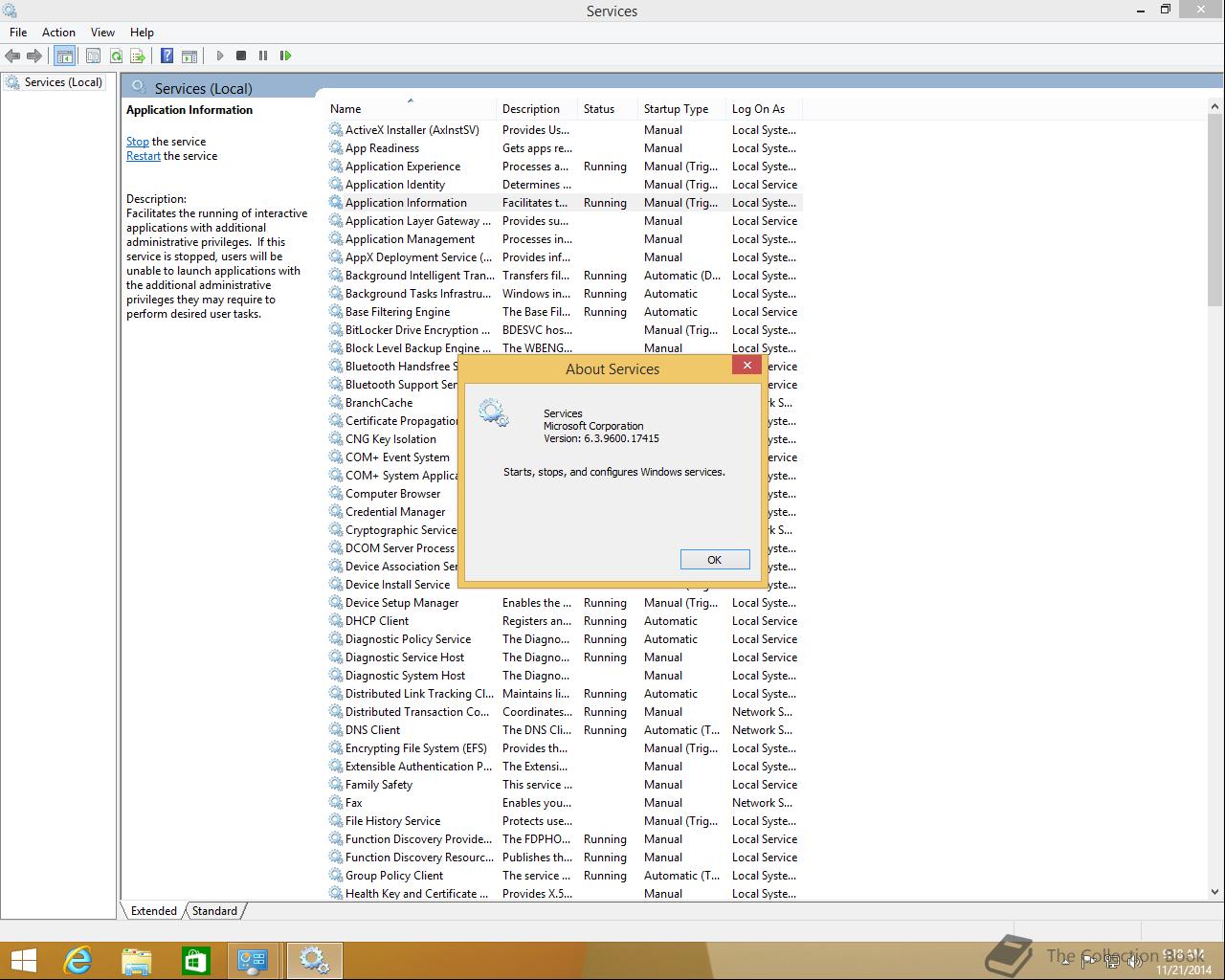Switch to the Standard tab
Viewport: 1225px width, 980px height.
tap(214, 911)
